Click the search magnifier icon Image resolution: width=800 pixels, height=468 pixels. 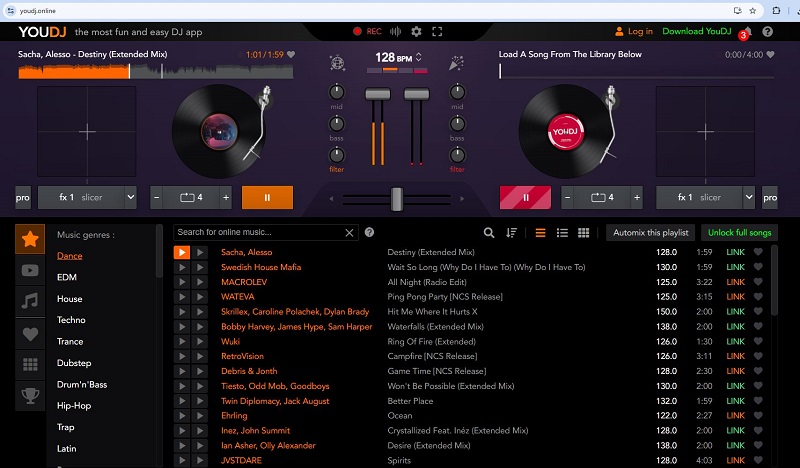489,233
